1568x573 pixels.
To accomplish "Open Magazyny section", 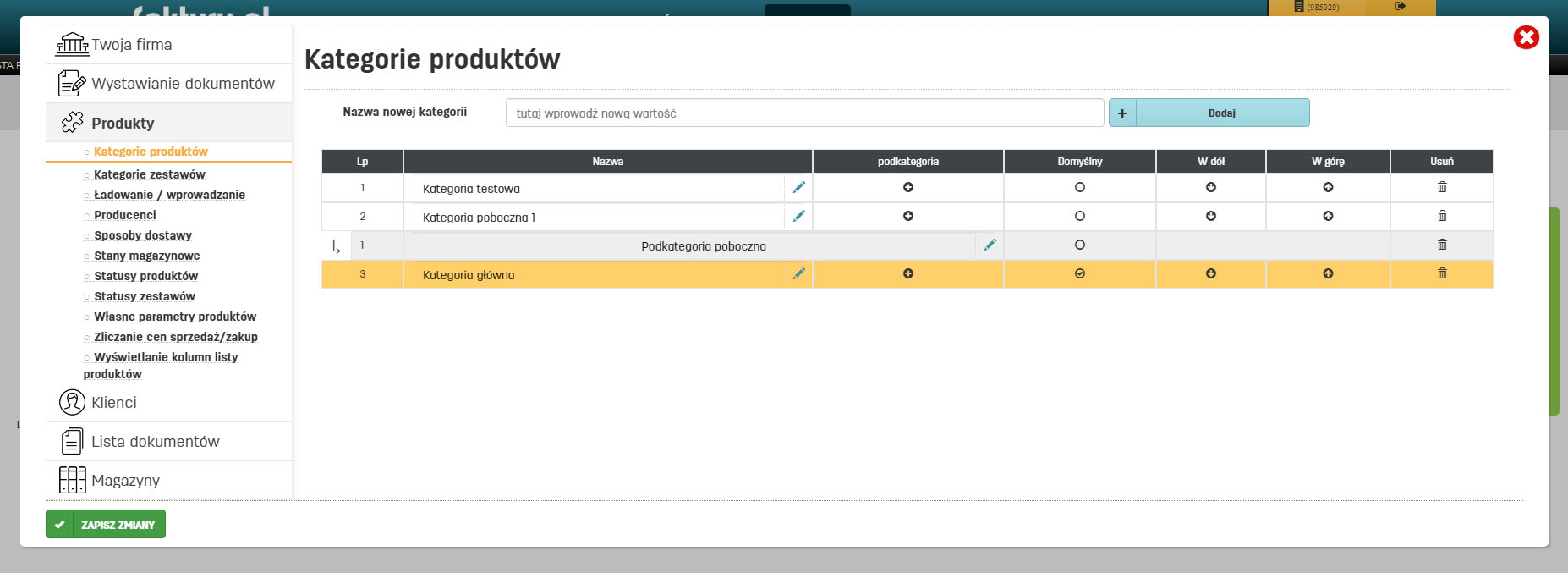I will point(168,480).
